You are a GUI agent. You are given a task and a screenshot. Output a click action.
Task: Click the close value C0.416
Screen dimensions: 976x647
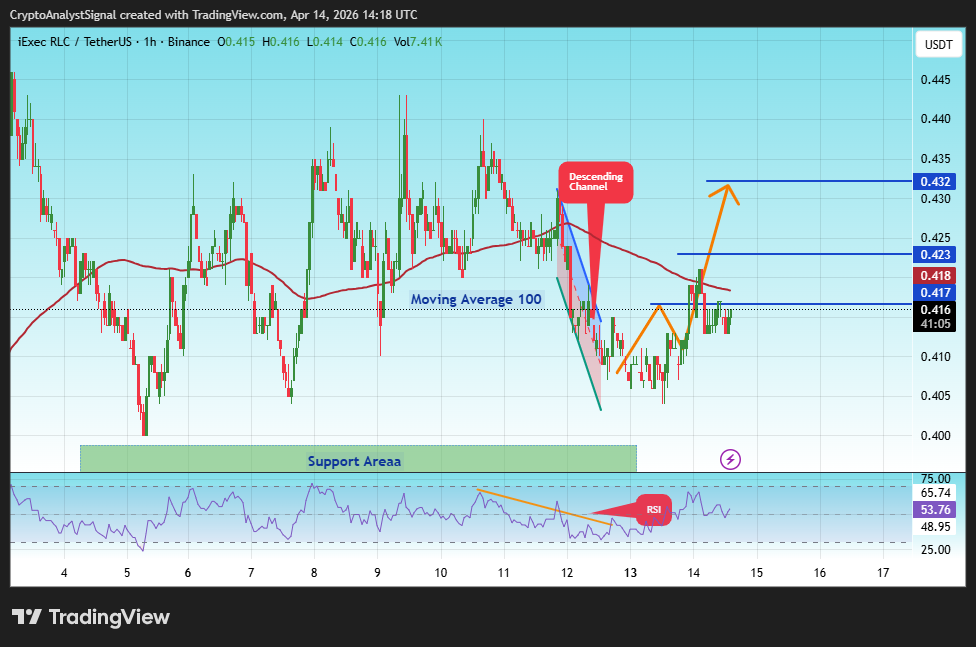(x=368, y=42)
